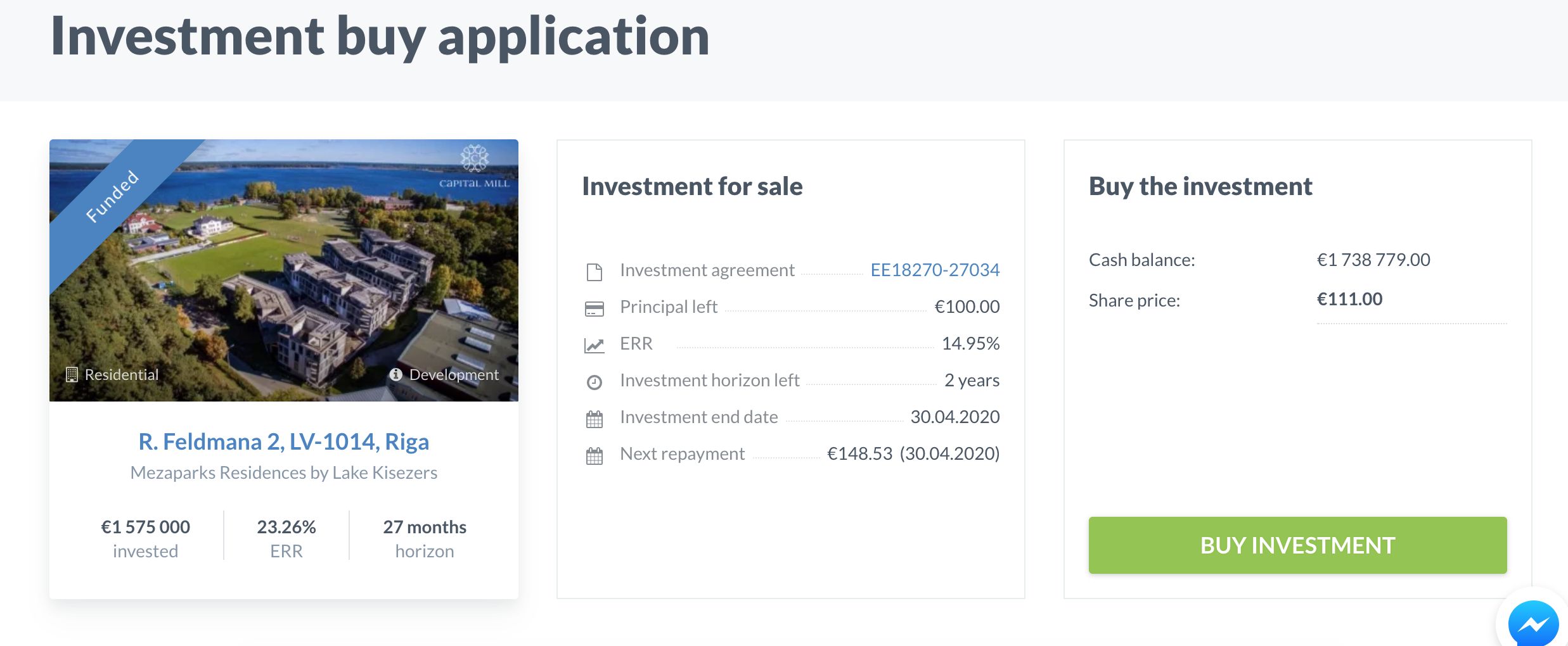Click the calendar icon beside Next repayment

tap(594, 455)
